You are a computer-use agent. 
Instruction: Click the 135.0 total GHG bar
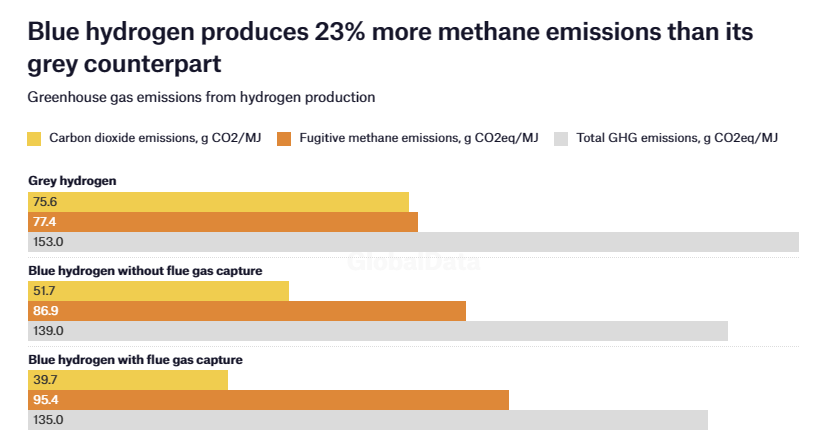pyautogui.click(x=368, y=420)
